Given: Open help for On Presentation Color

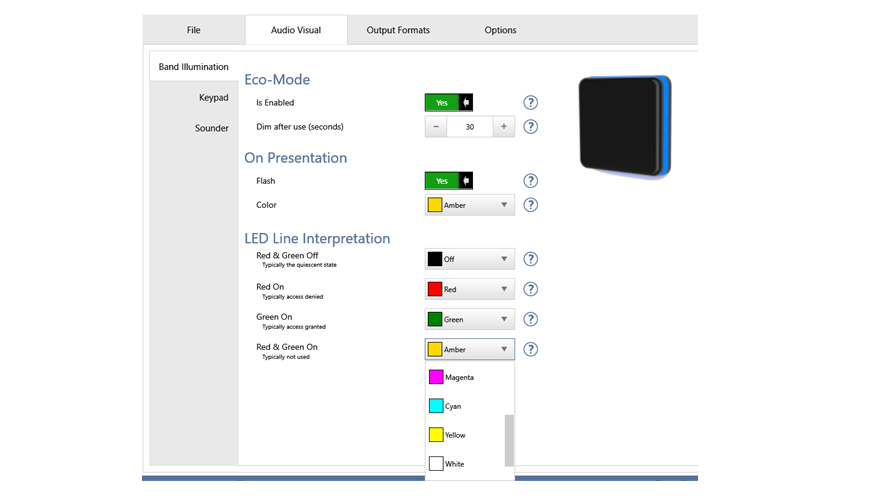Looking at the screenshot, I should point(530,205).
